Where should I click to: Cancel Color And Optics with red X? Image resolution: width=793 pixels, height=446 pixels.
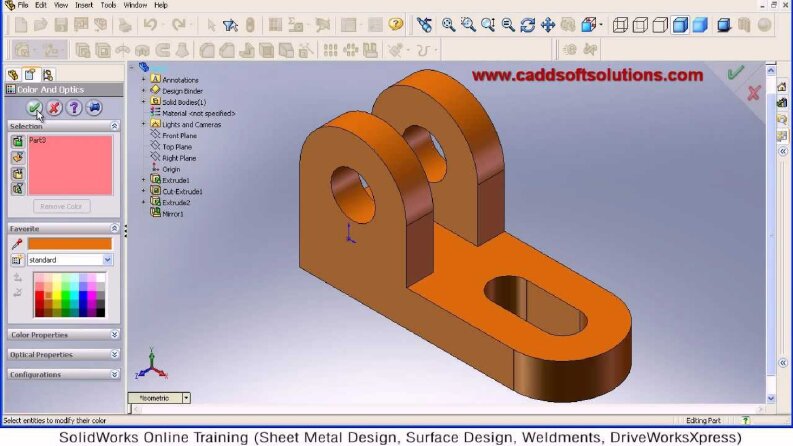tap(54, 108)
